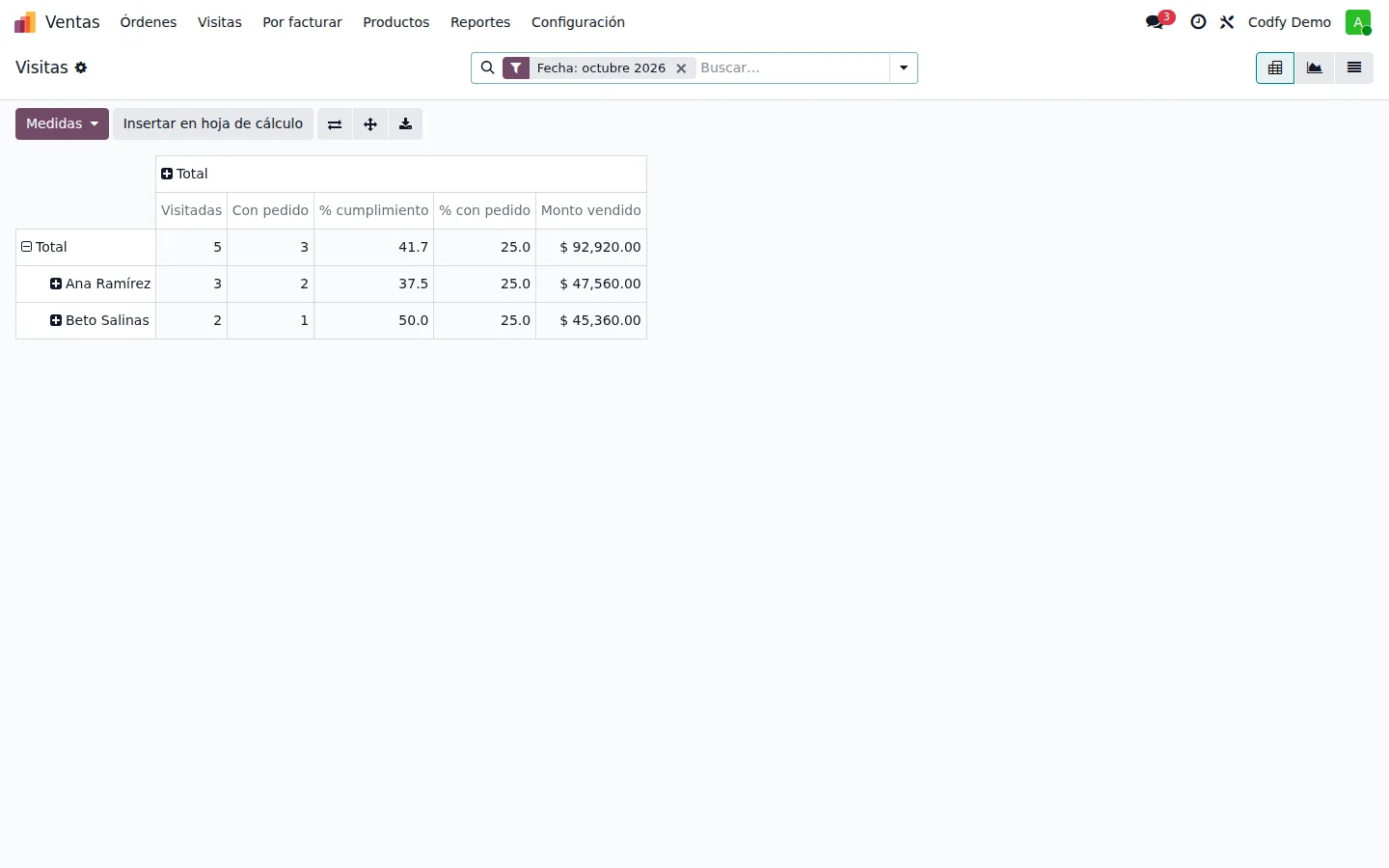Download the pivot table as spreadsheet
The height and width of the screenshot is (868, 1389).
coord(406,124)
